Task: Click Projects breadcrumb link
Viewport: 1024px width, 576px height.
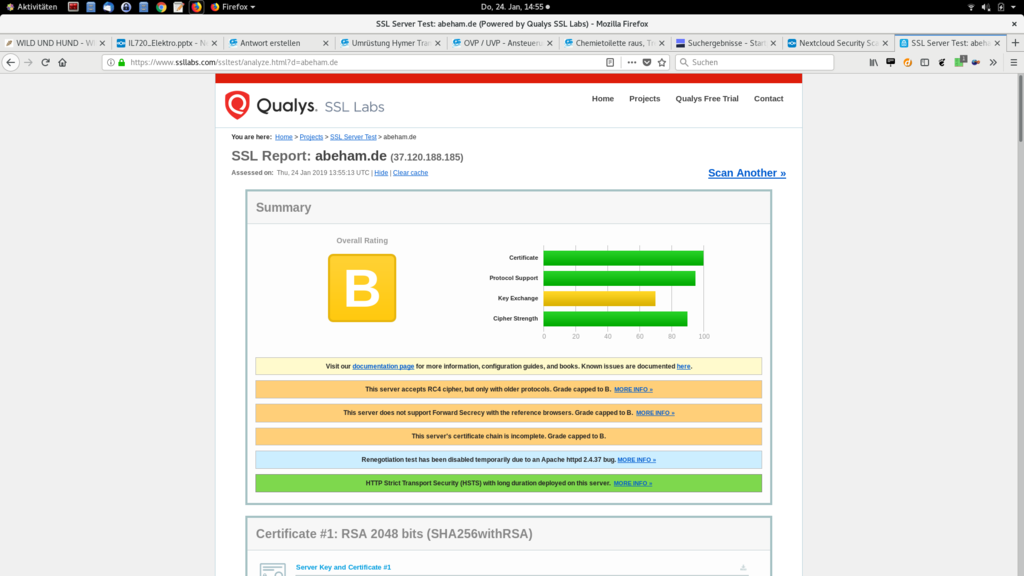Action: click(x=312, y=137)
